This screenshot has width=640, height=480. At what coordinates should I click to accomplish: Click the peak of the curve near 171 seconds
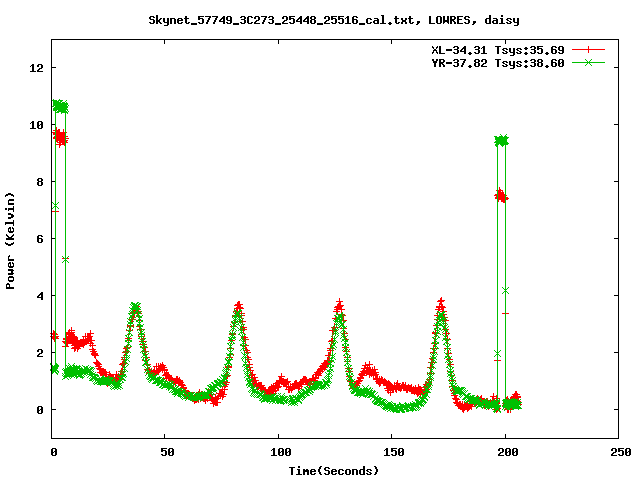coord(440,304)
